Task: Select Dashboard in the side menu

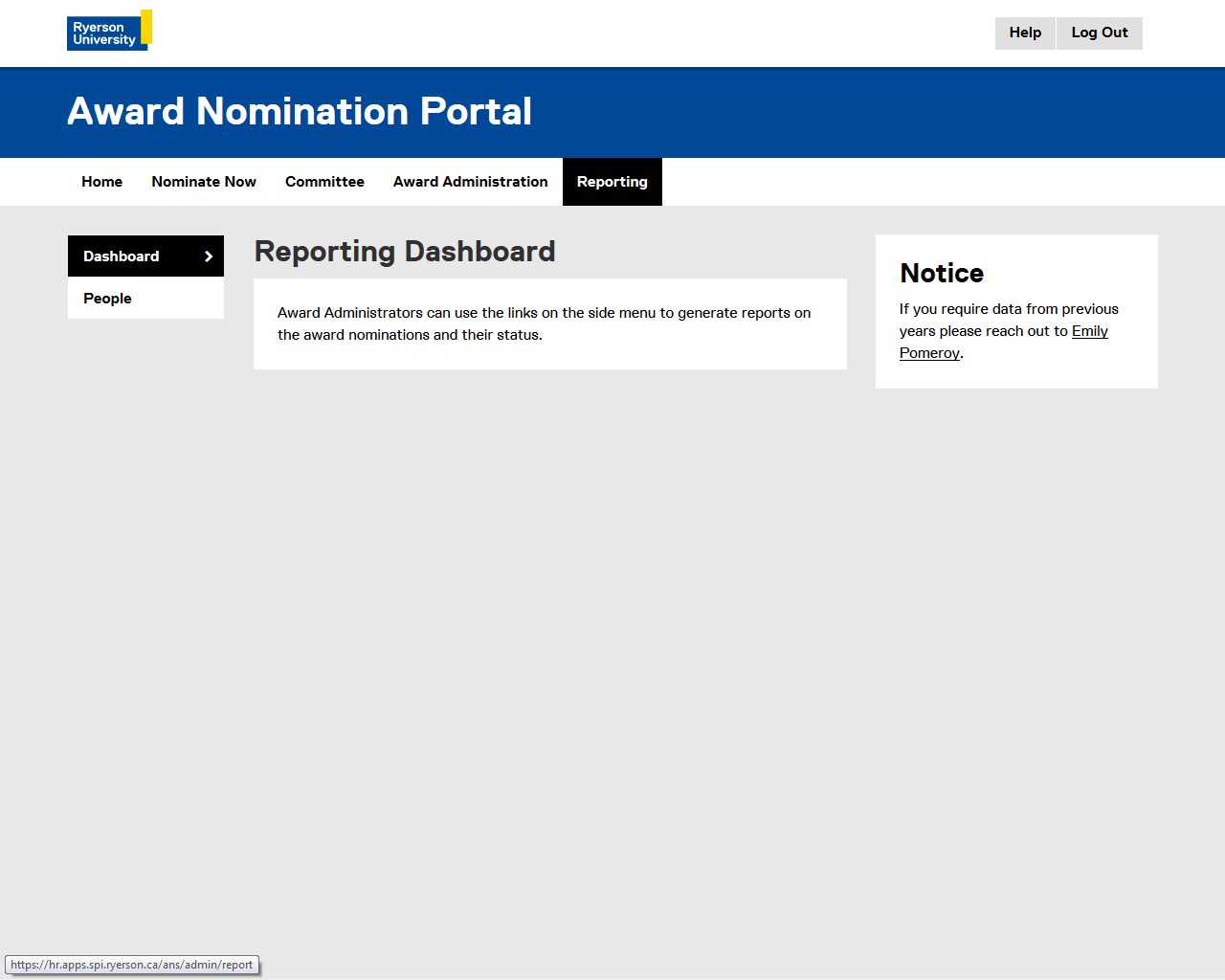Action: [122, 256]
